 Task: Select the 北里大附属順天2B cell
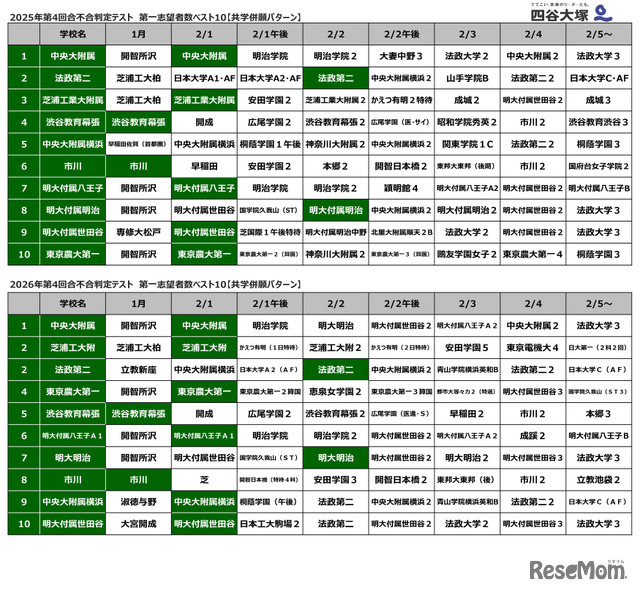tap(401, 232)
